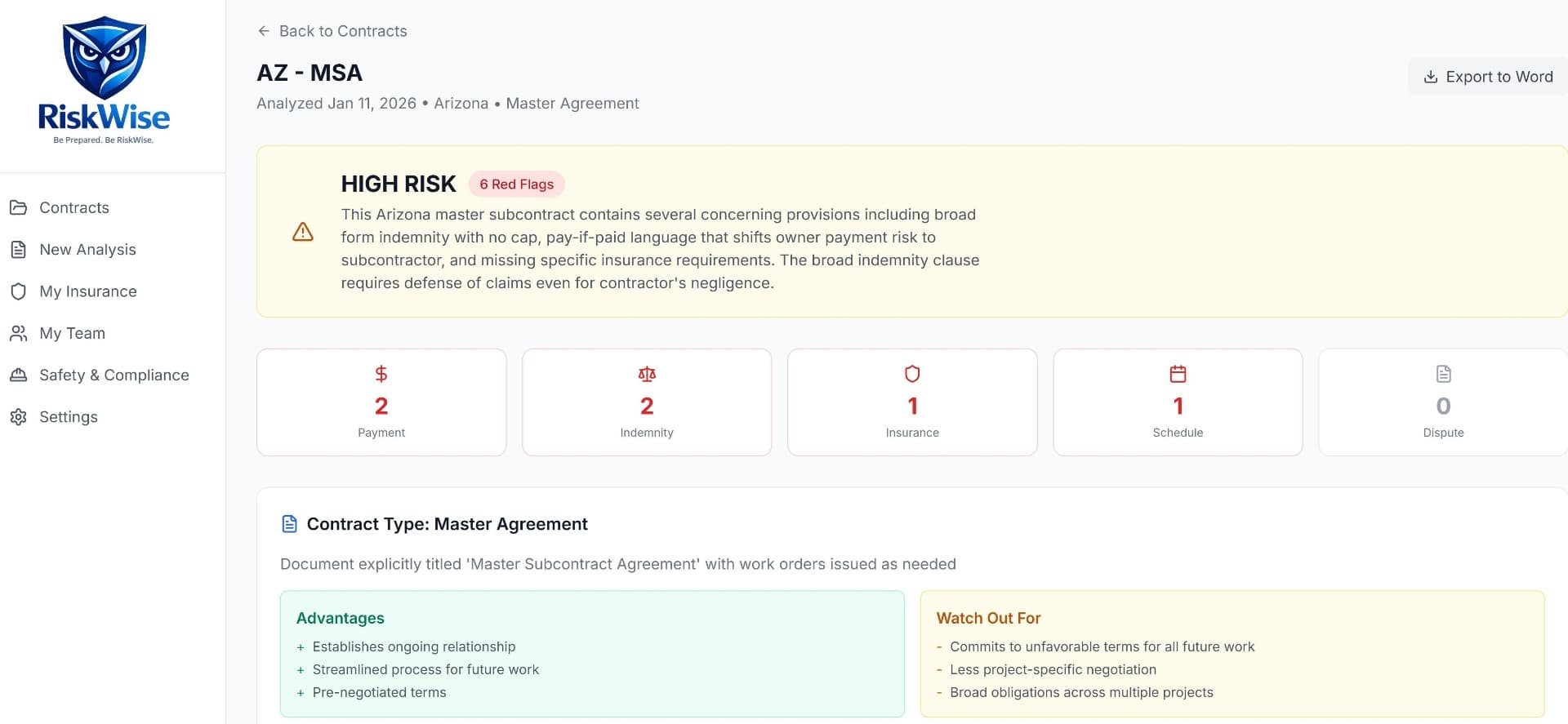Select the Dispute card showing 0

pos(1444,402)
